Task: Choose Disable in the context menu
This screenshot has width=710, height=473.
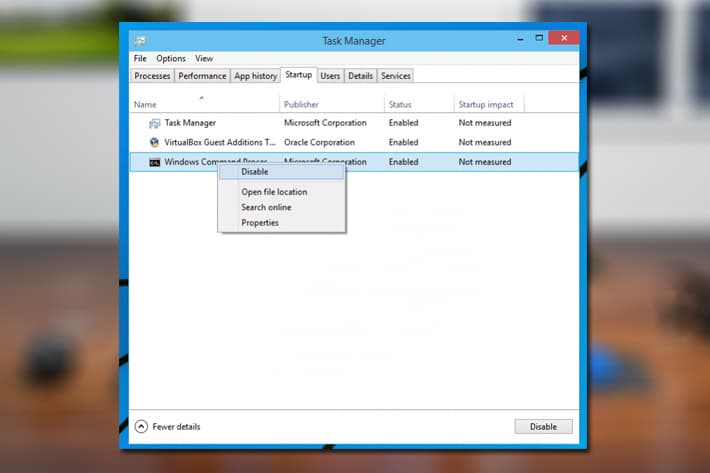Action: coord(282,172)
